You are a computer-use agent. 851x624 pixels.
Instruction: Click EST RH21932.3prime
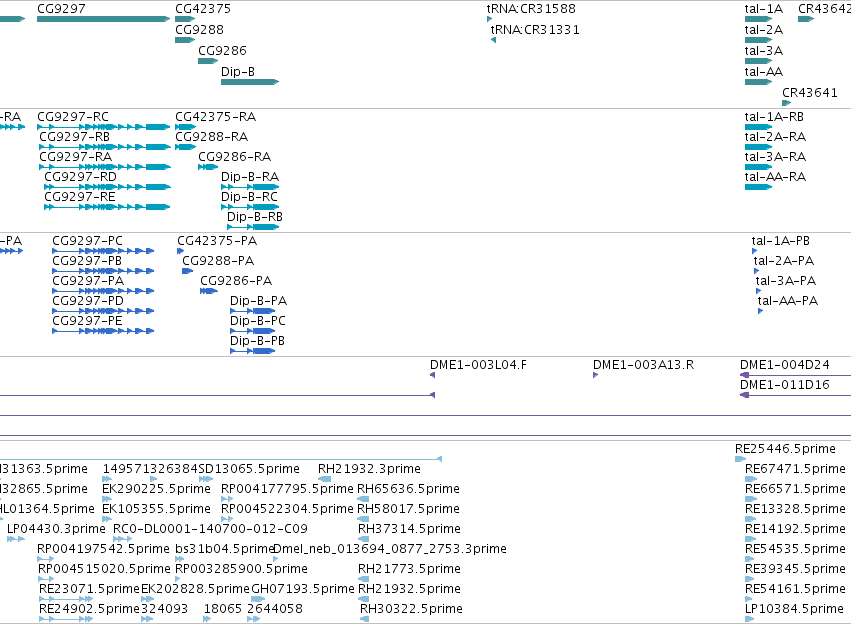325,480
